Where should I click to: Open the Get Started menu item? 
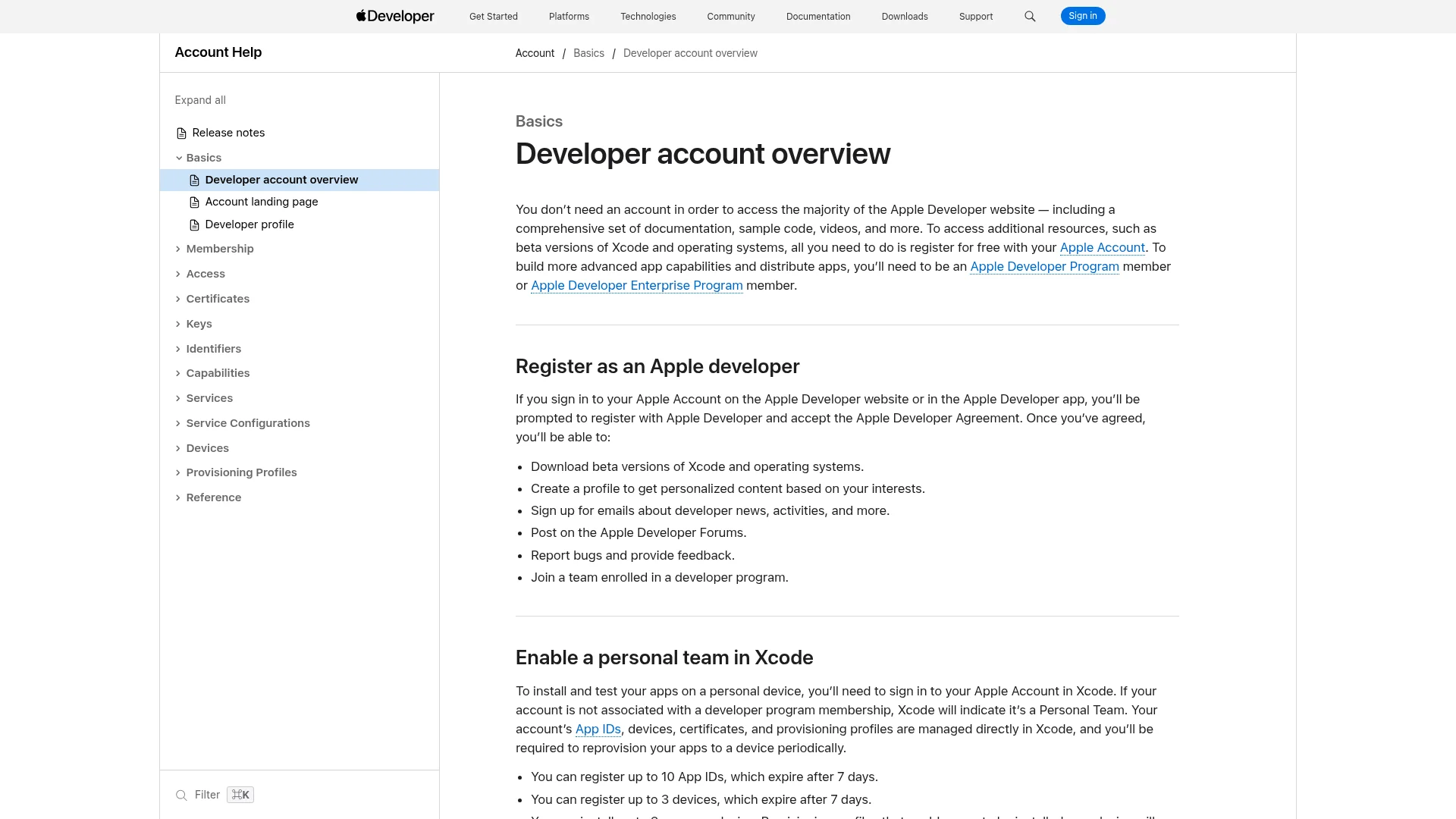click(494, 16)
